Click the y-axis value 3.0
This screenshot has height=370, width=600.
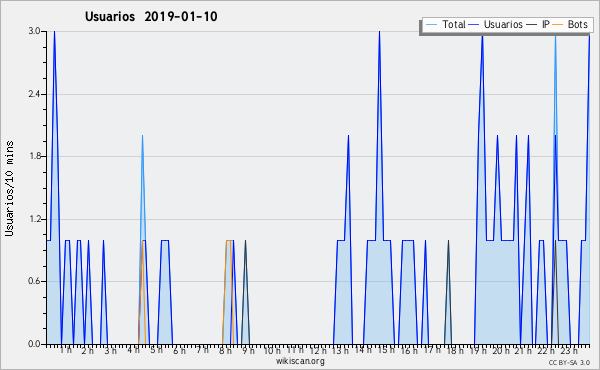tap(34, 31)
